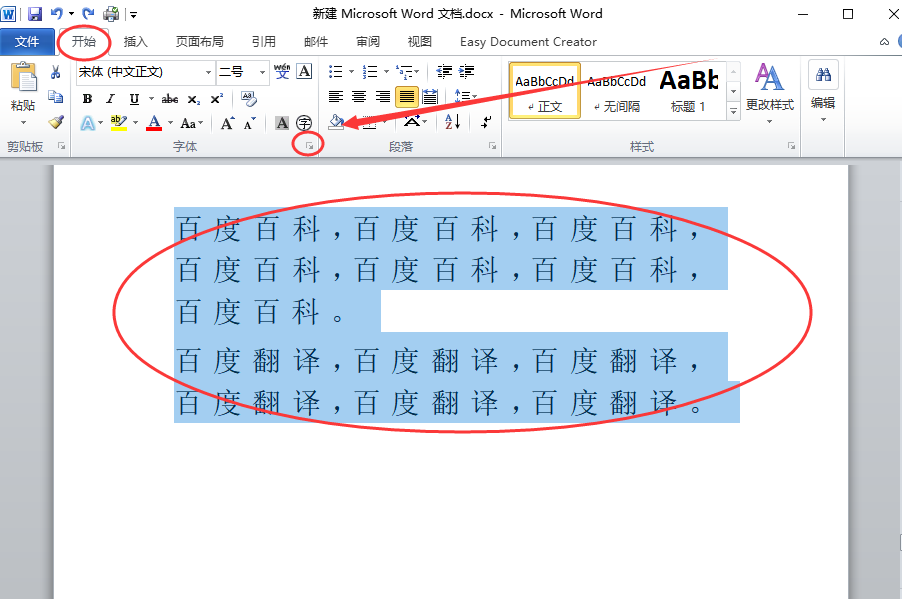Expand underline style dropdown arrow
The width and height of the screenshot is (902, 599).
click(x=151, y=99)
